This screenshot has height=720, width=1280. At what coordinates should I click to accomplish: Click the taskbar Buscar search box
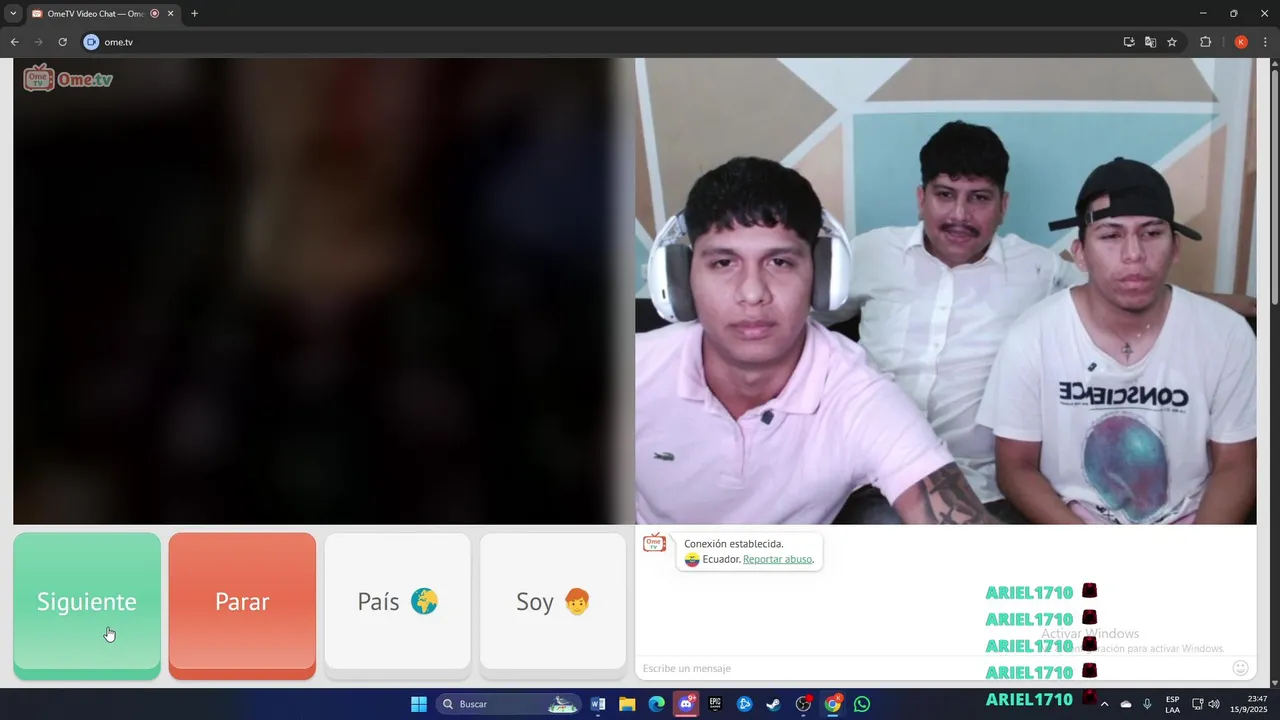point(510,704)
